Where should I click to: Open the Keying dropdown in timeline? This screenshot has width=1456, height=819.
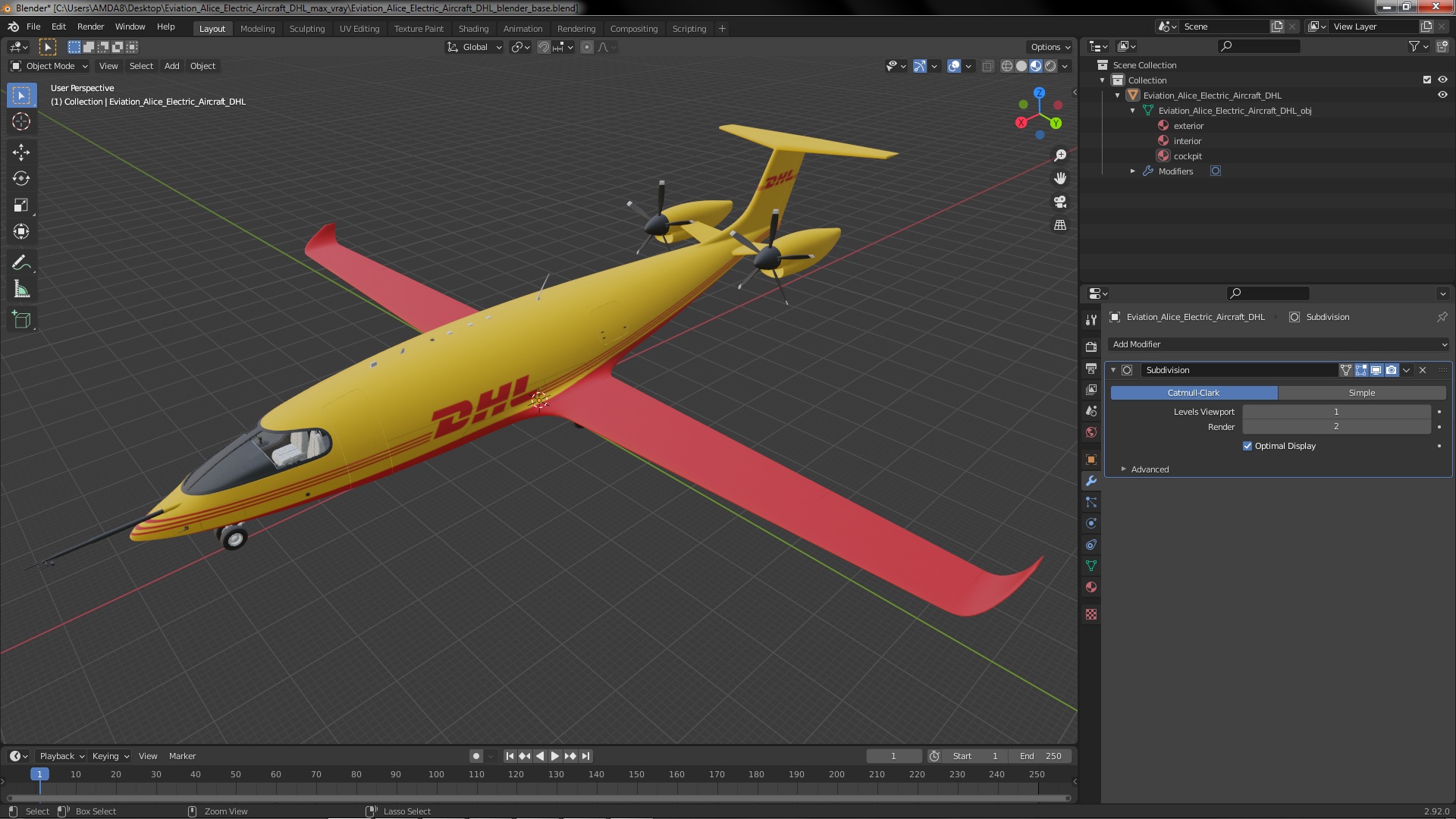coord(111,756)
